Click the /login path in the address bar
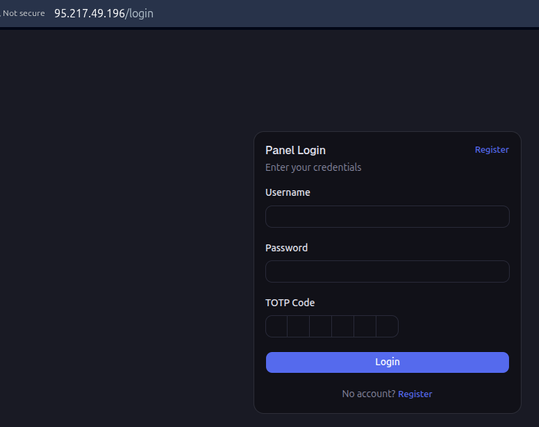Screen dimensions: 539x427 point(140,13)
